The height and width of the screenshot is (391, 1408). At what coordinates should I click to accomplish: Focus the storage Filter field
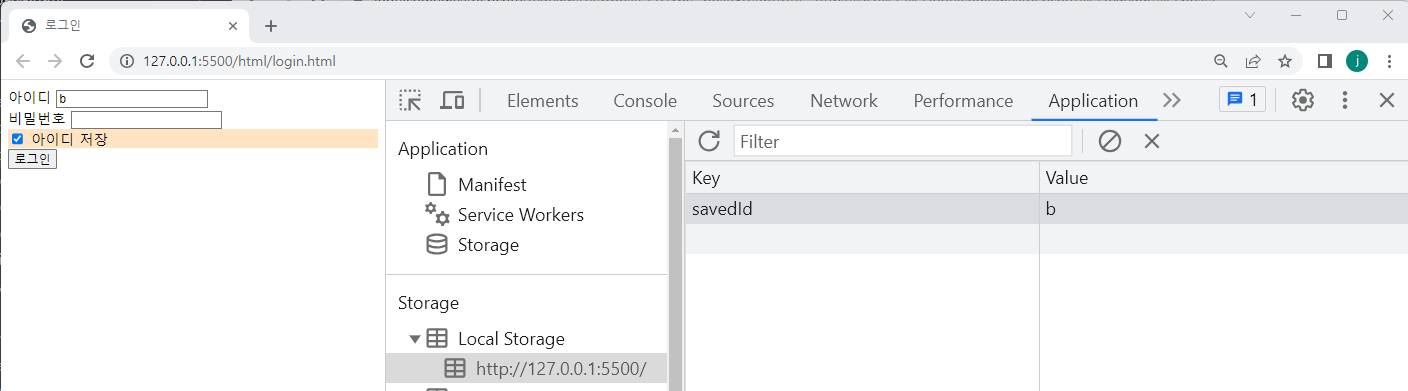[x=902, y=141]
